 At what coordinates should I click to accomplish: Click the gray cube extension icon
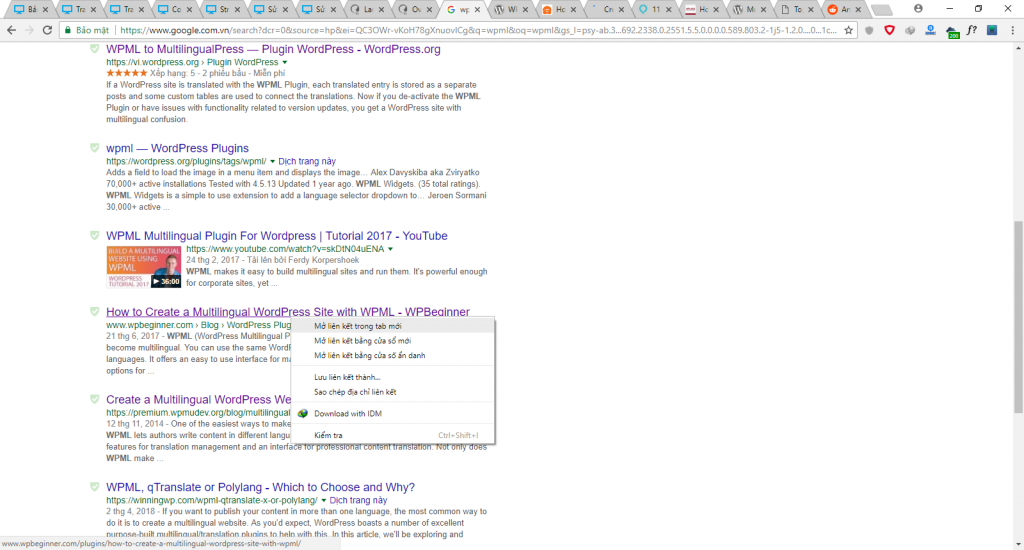pyautogui.click(x=910, y=30)
